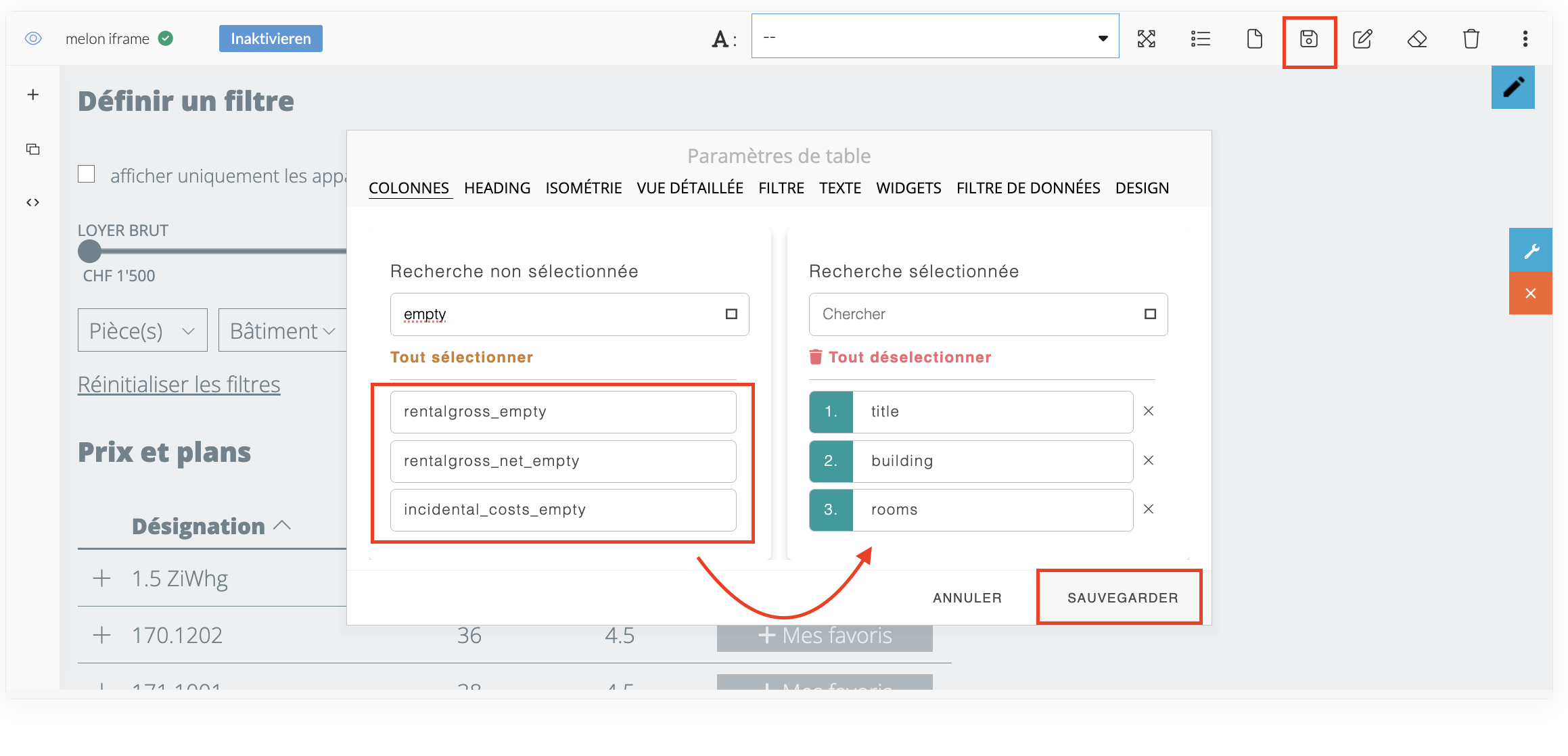Click 'Réinitialiser les filtres' link
1568x756 pixels.
(179, 384)
